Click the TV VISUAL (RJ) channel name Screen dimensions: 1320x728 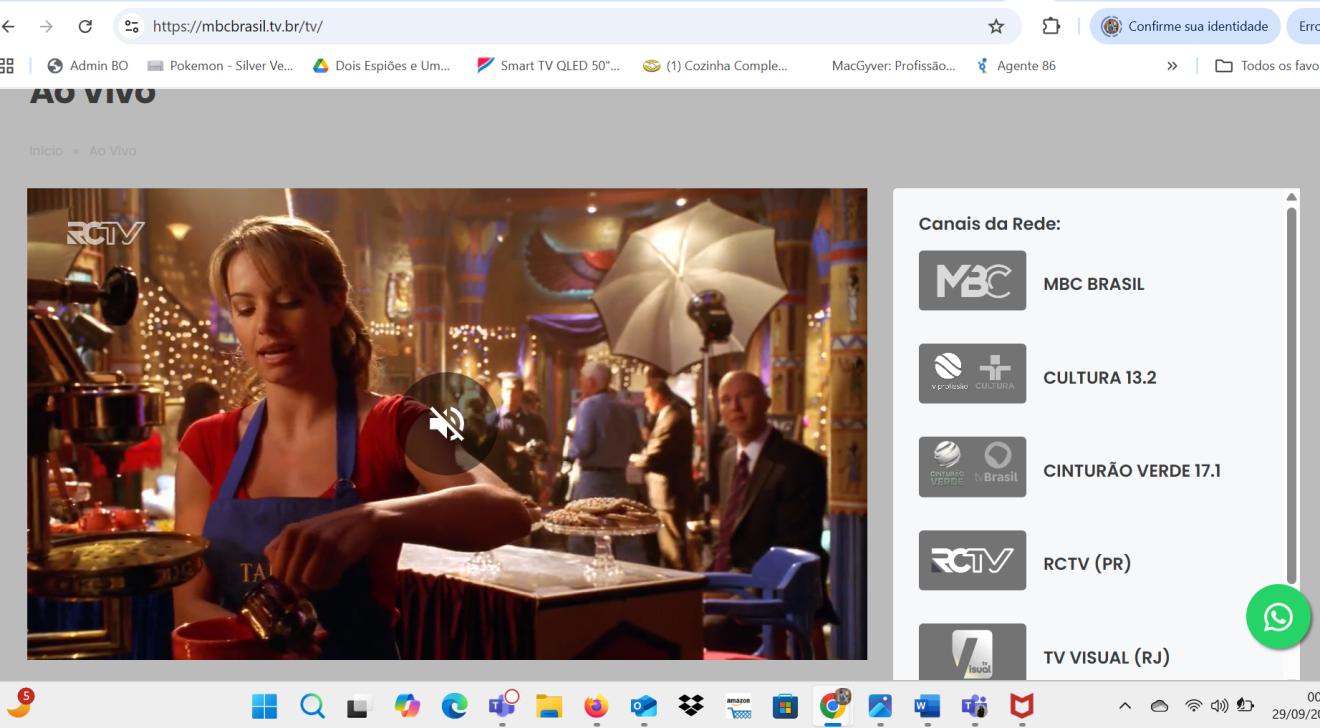coord(1106,658)
